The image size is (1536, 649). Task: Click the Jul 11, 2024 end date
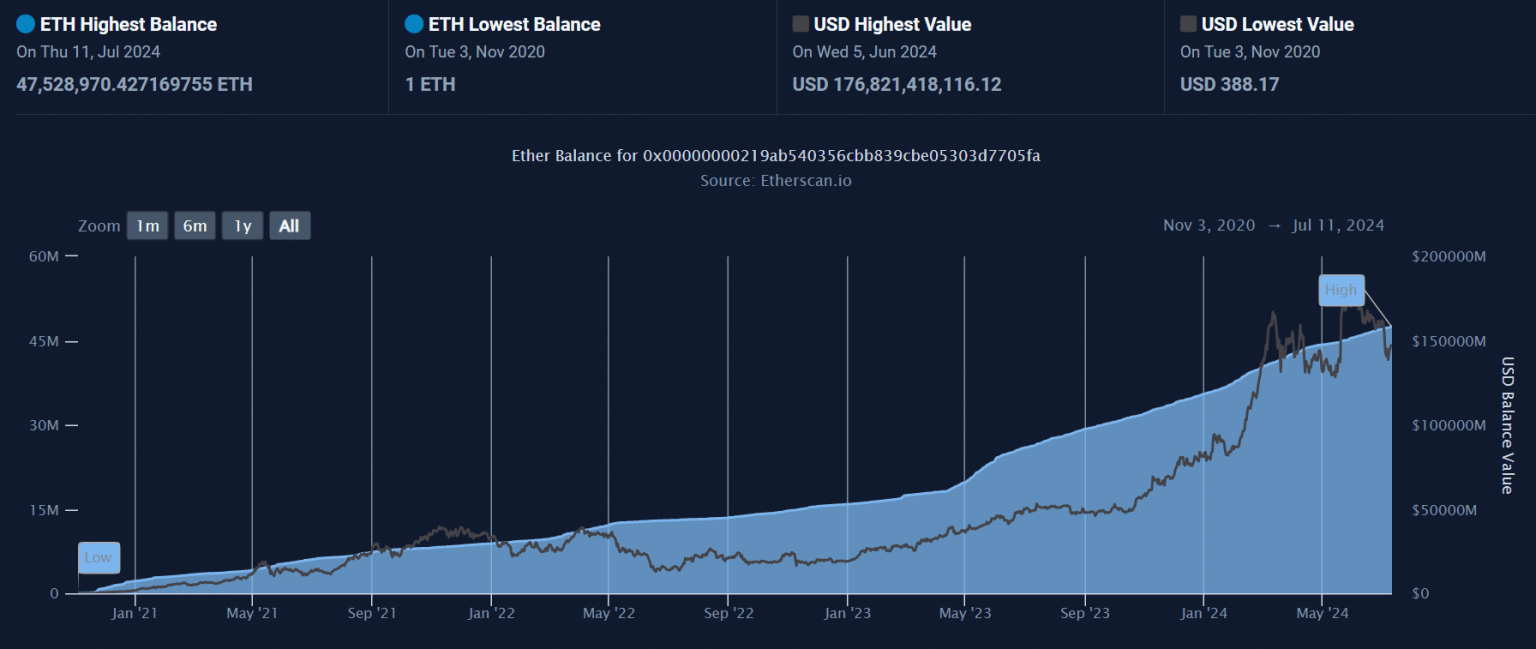tap(1338, 226)
